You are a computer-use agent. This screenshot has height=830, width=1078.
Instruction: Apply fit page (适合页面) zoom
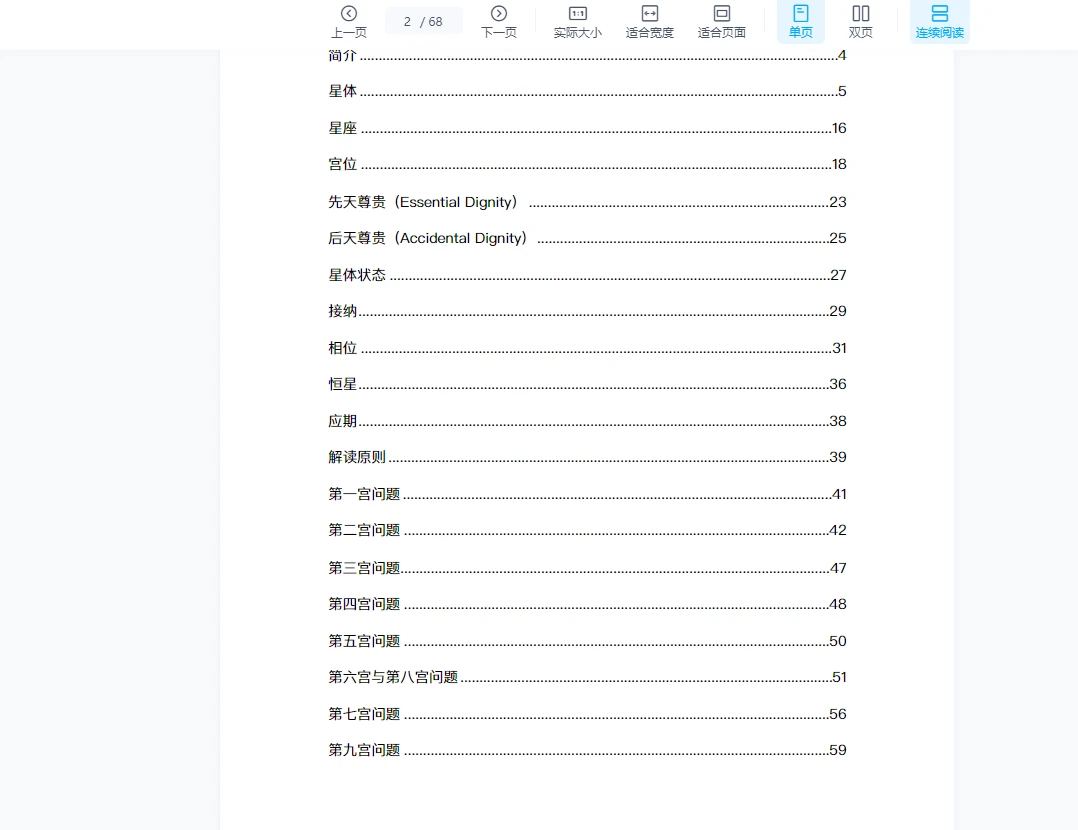pyautogui.click(x=722, y=22)
